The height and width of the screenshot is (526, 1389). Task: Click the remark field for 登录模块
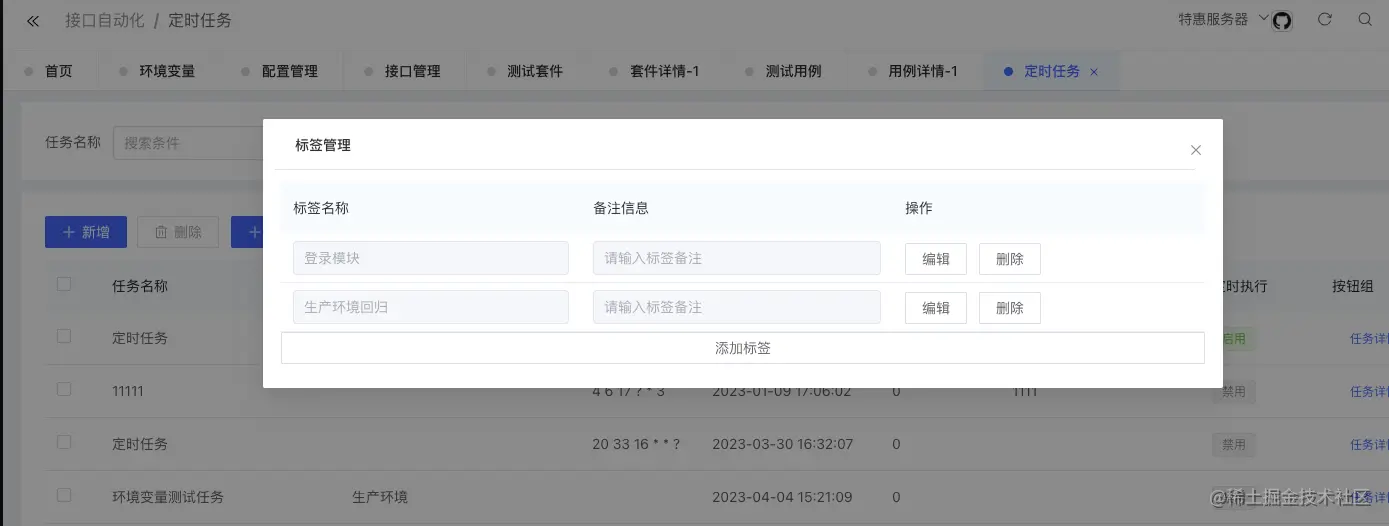[737, 258]
